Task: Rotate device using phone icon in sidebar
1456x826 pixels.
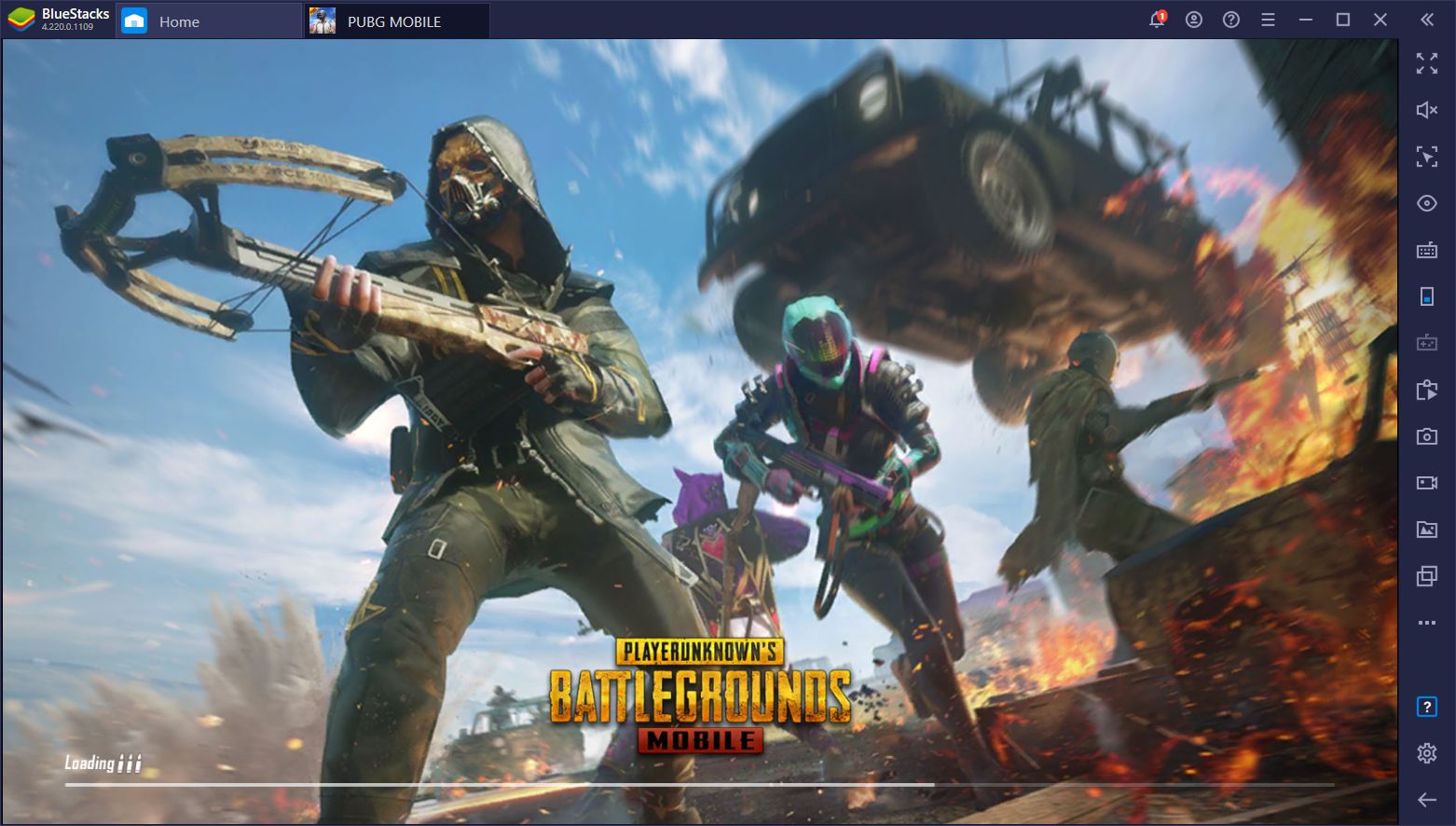Action: (x=1427, y=296)
